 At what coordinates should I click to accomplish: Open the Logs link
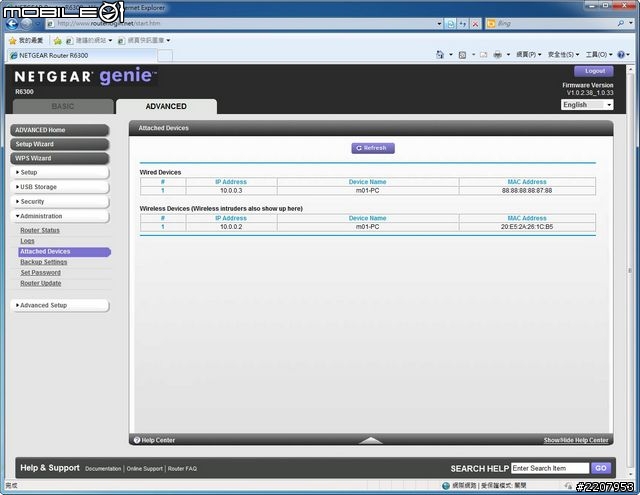[27, 241]
